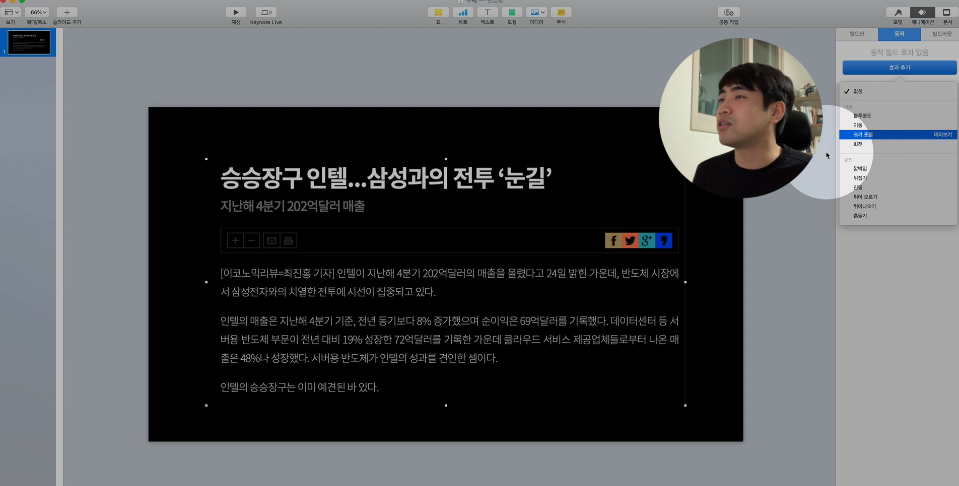The image size is (959, 486).
Task: Click the Facebook share icon on slide
Action: click(x=613, y=240)
